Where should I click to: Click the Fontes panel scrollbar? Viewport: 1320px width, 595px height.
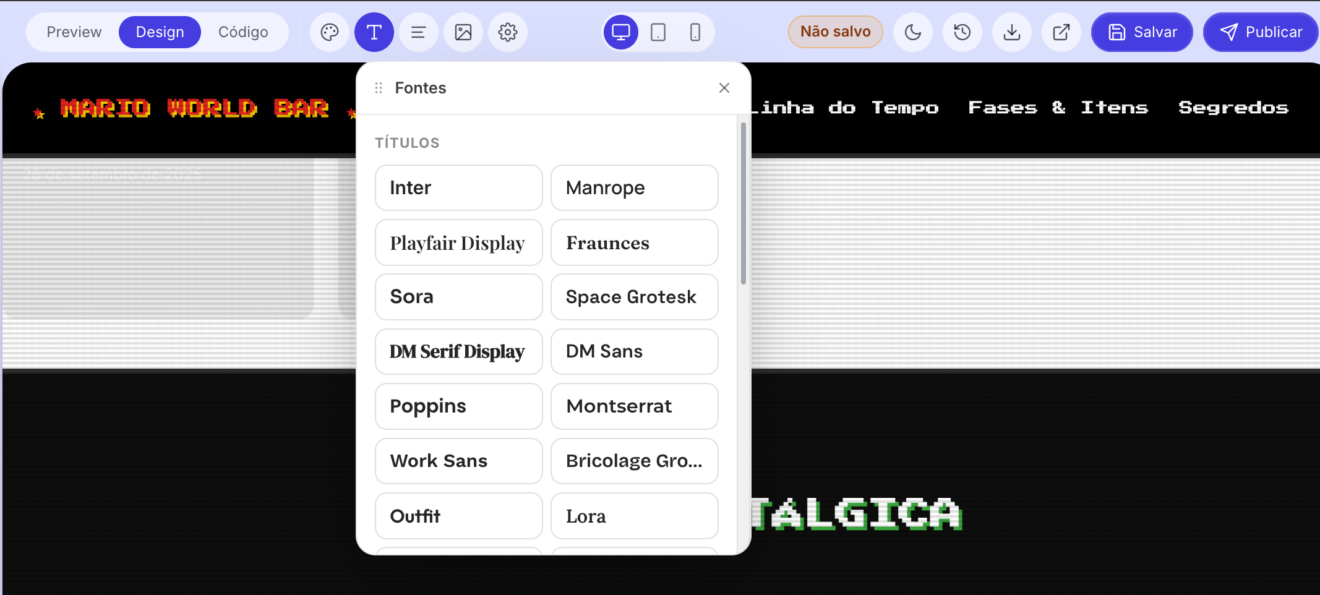(x=743, y=204)
